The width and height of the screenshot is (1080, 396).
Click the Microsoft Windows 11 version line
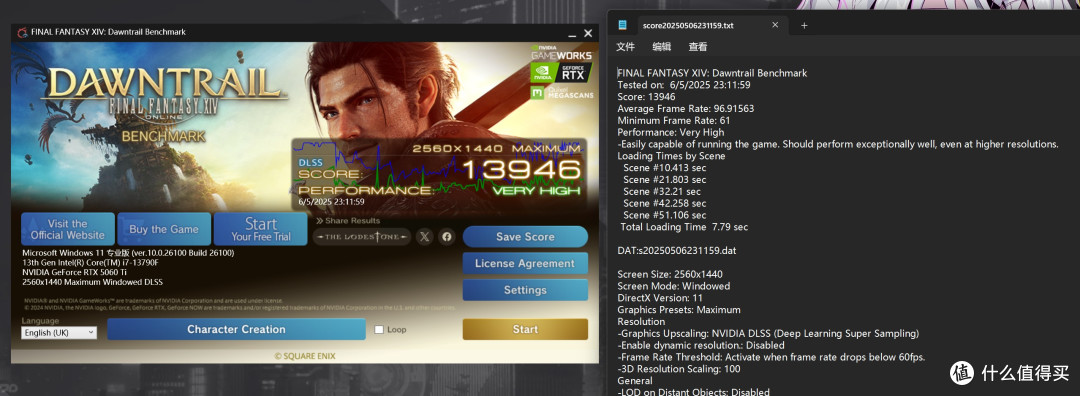(128, 253)
